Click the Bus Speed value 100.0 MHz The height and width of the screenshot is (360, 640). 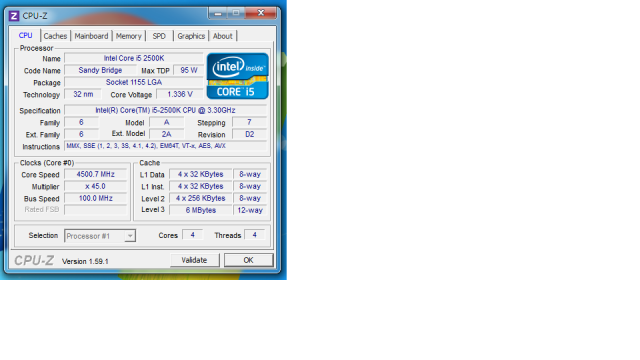tap(96, 198)
